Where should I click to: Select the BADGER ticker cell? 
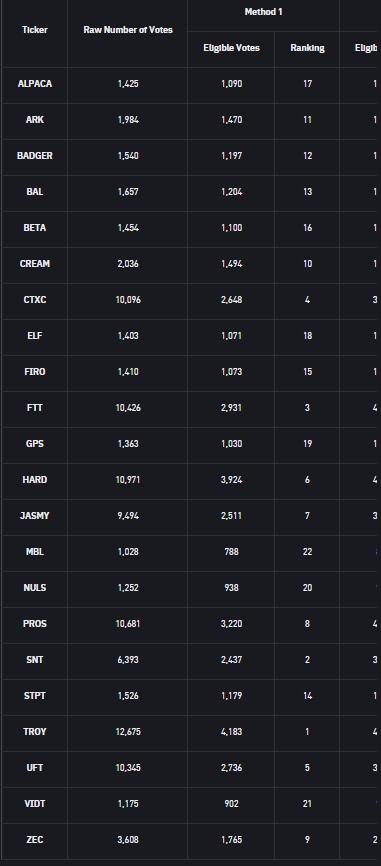pos(34,156)
